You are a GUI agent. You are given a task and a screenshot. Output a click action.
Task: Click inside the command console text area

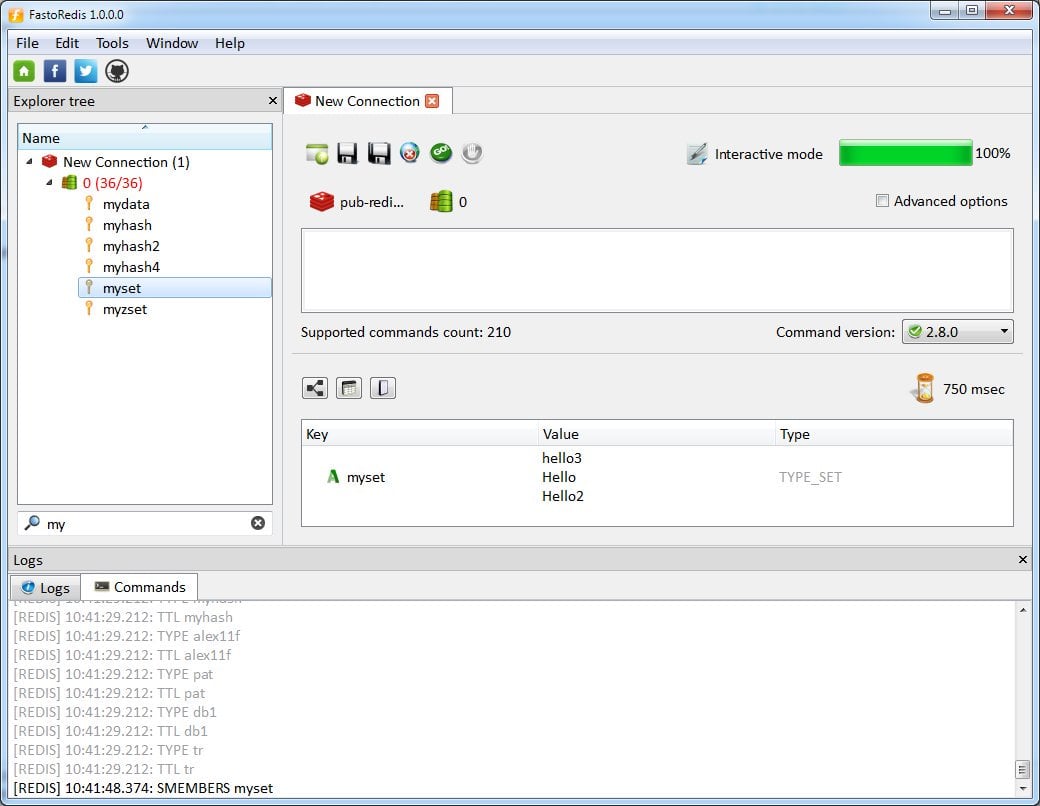coord(657,270)
